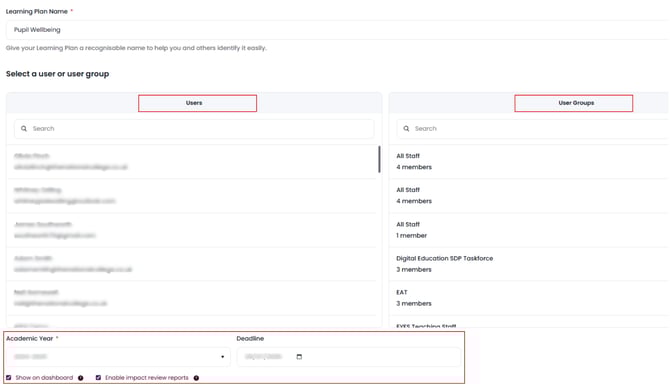Toggle the Show on dashboard checkbox
The height and width of the screenshot is (389, 670).
click(x=9, y=377)
